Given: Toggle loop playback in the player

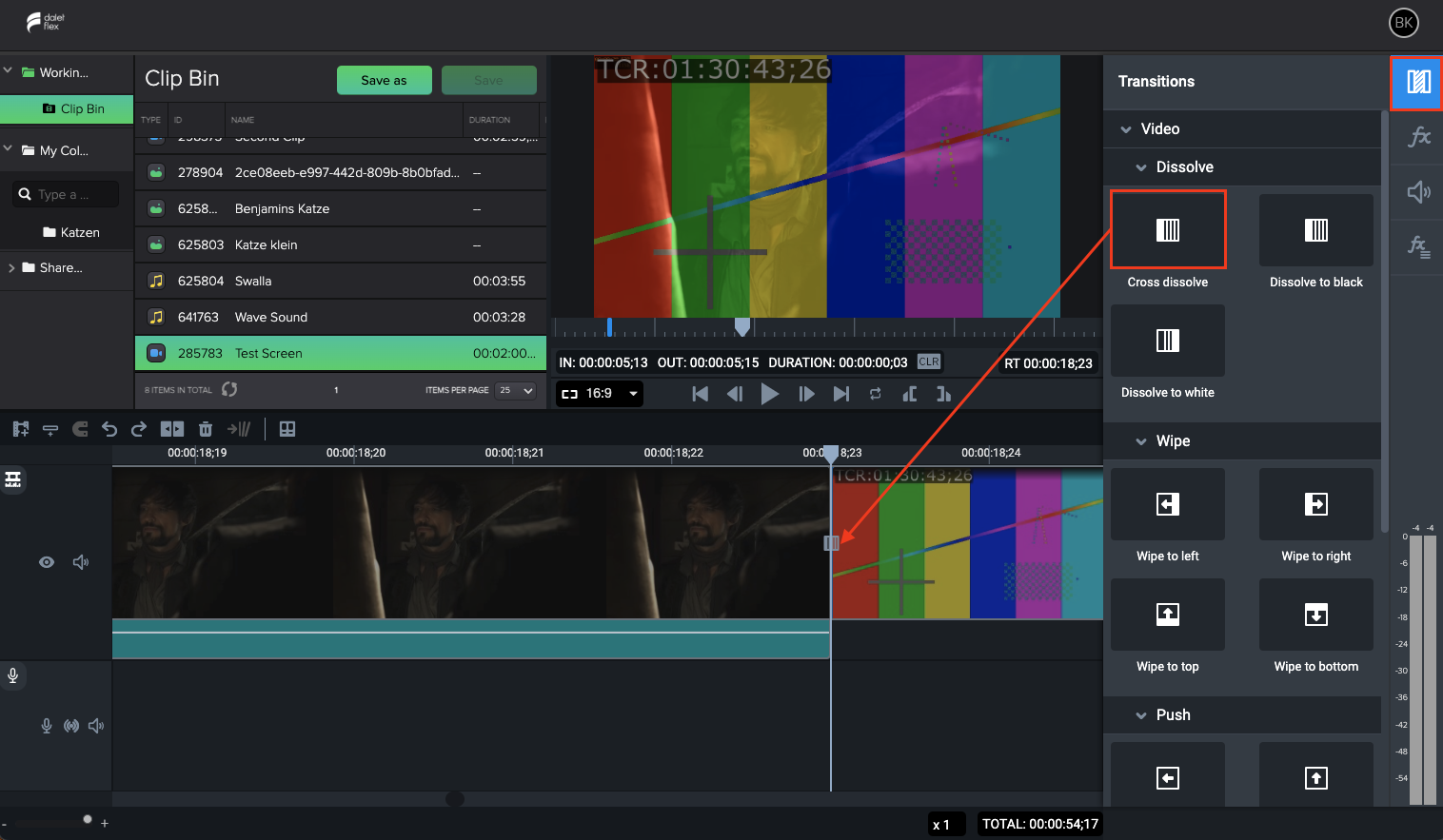Looking at the screenshot, I should [876, 394].
